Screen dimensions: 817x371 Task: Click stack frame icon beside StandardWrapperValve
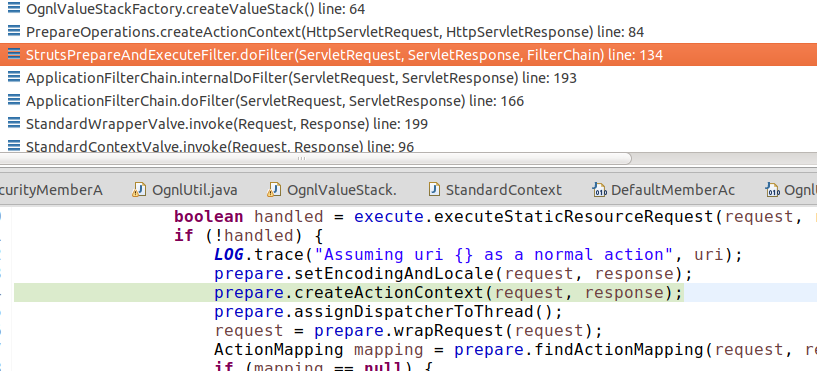tap(15, 123)
